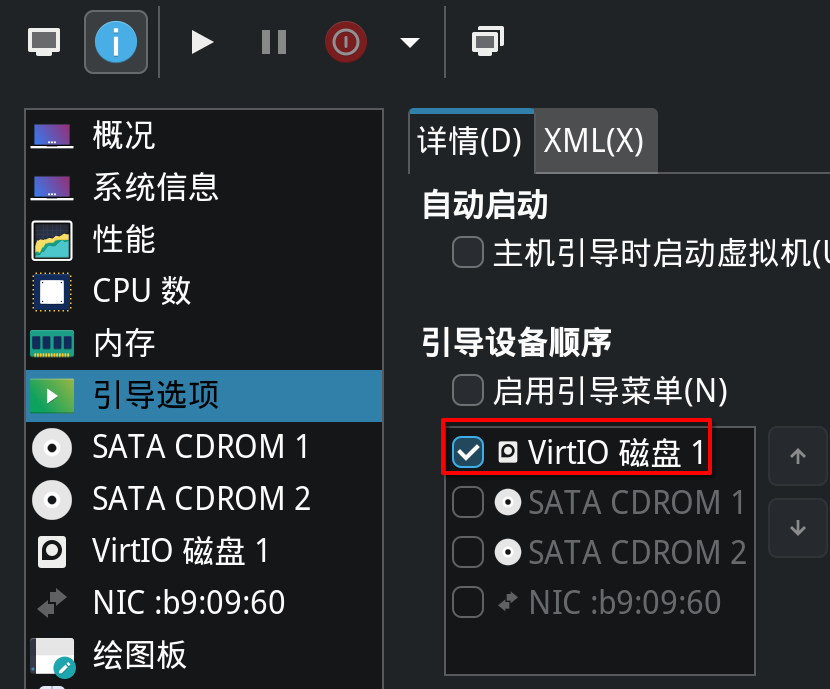Check SATA CDROM 1 boot device
This screenshot has width=830, height=689.
point(468,503)
